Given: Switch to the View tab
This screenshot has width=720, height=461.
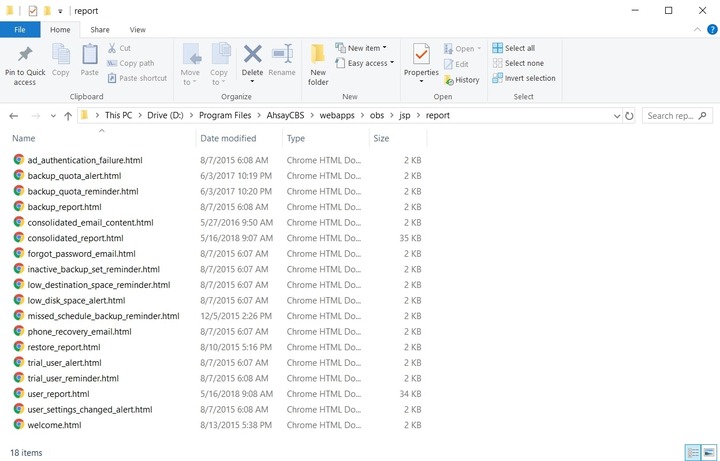Looking at the screenshot, I should 137,29.
